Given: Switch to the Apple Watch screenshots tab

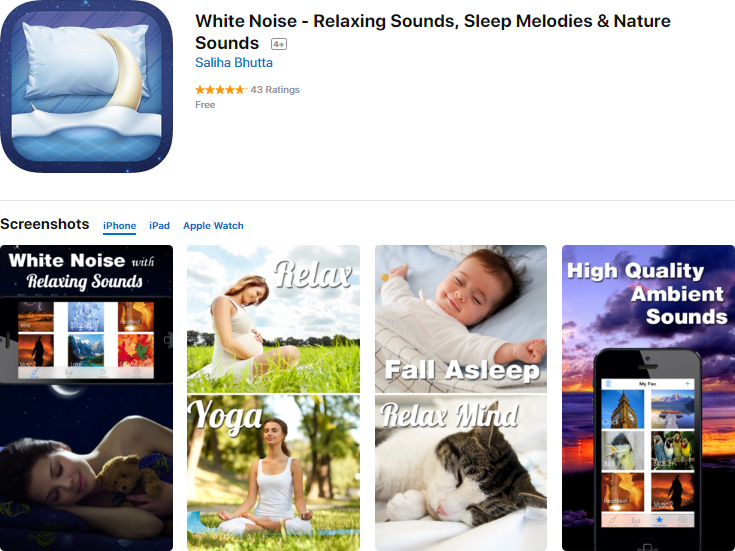Looking at the screenshot, I should [x=213, y=226].
